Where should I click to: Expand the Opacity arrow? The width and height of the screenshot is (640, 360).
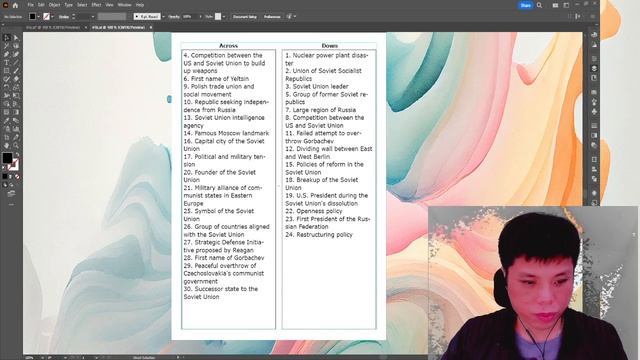(200, 17)
